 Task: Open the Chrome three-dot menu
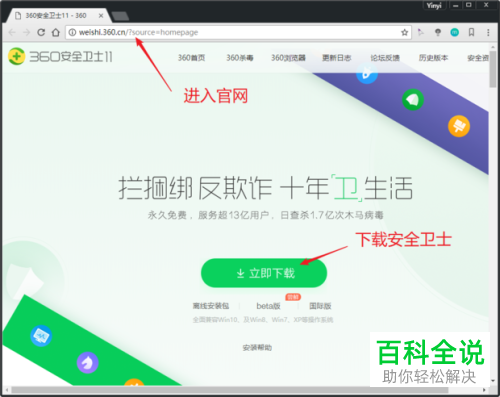[x=488, y=32]
